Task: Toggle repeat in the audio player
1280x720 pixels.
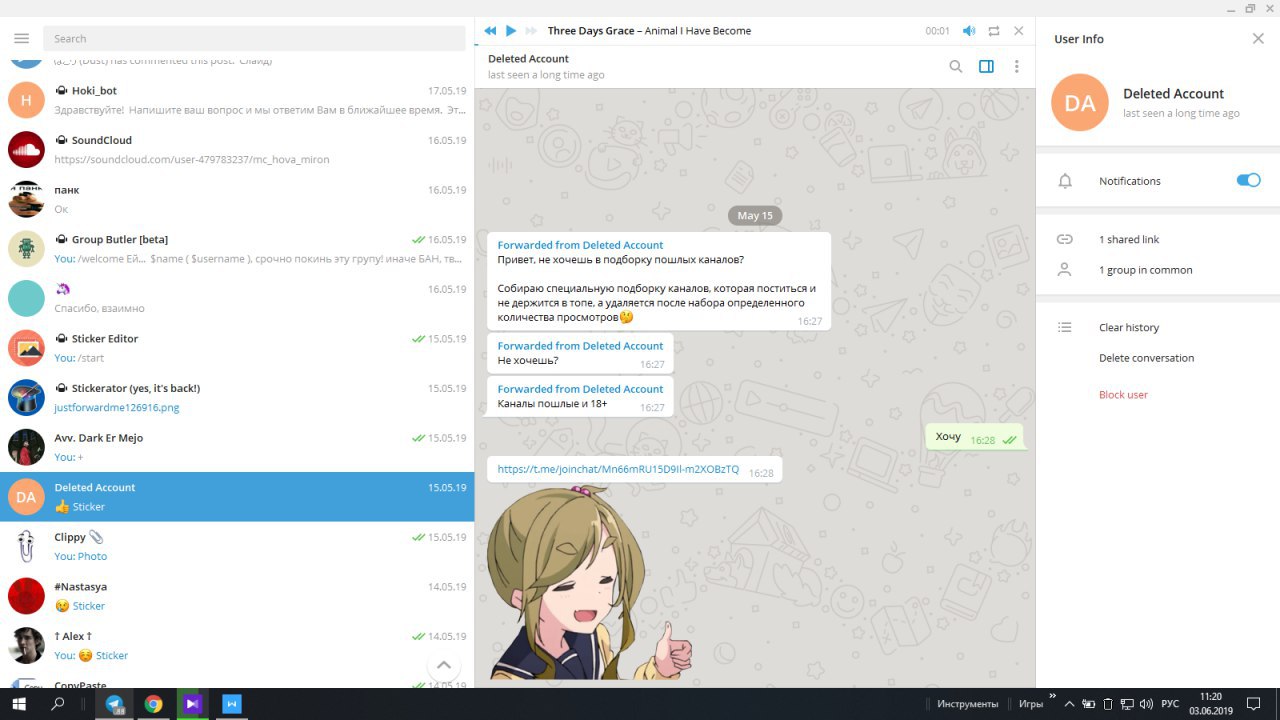Action: tap(994, 31)
